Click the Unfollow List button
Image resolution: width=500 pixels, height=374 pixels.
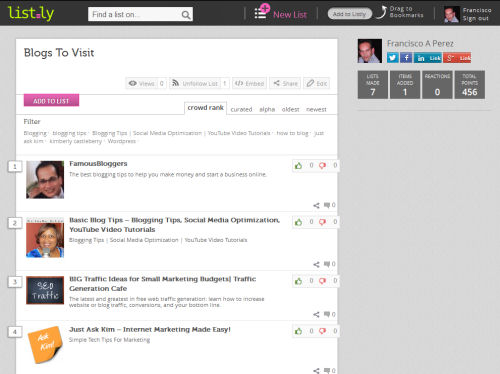199,83
